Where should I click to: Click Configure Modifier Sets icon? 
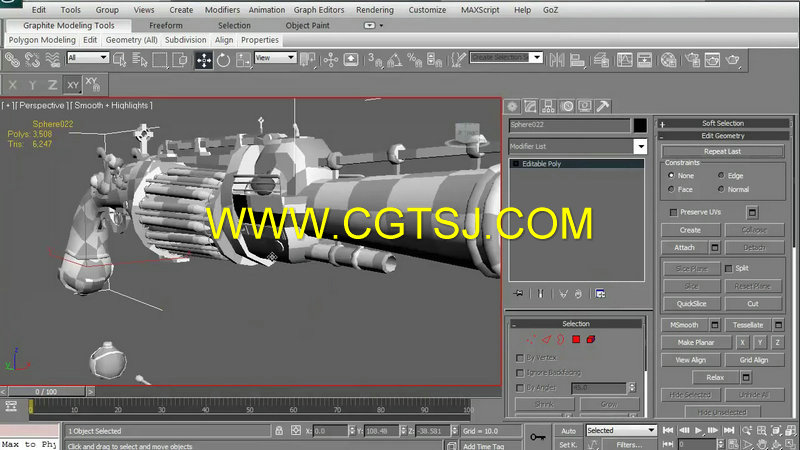pyautogui.click(x=601, y=294)
